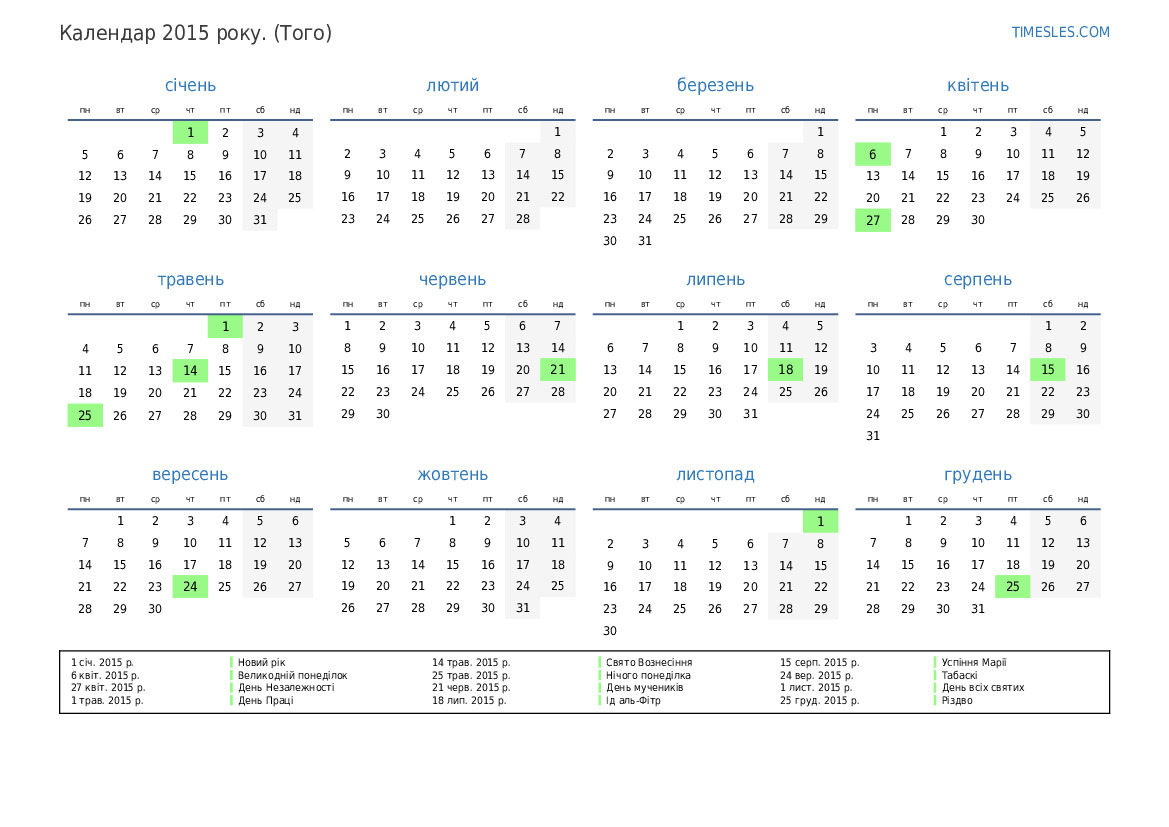Click highlighted December 25 holiday cell
Viewport: 1169px width, 827px height.
(1012, 587)
